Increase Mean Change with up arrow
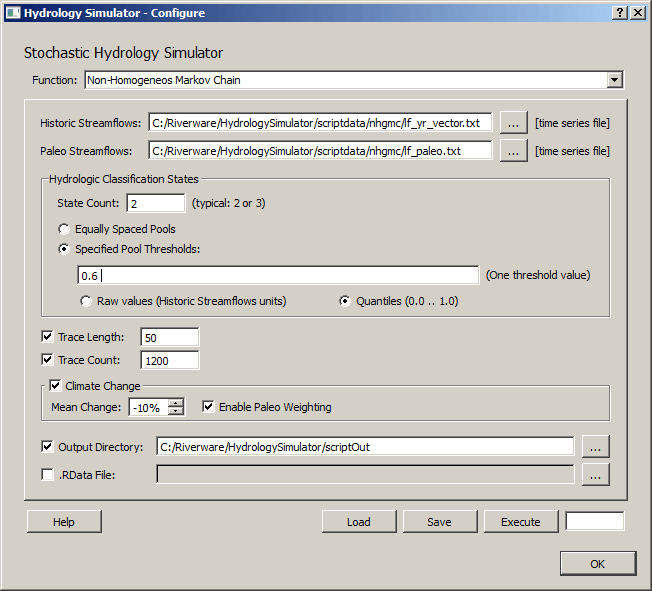This screenshot has height=591, width=652. tap(176, 403)
